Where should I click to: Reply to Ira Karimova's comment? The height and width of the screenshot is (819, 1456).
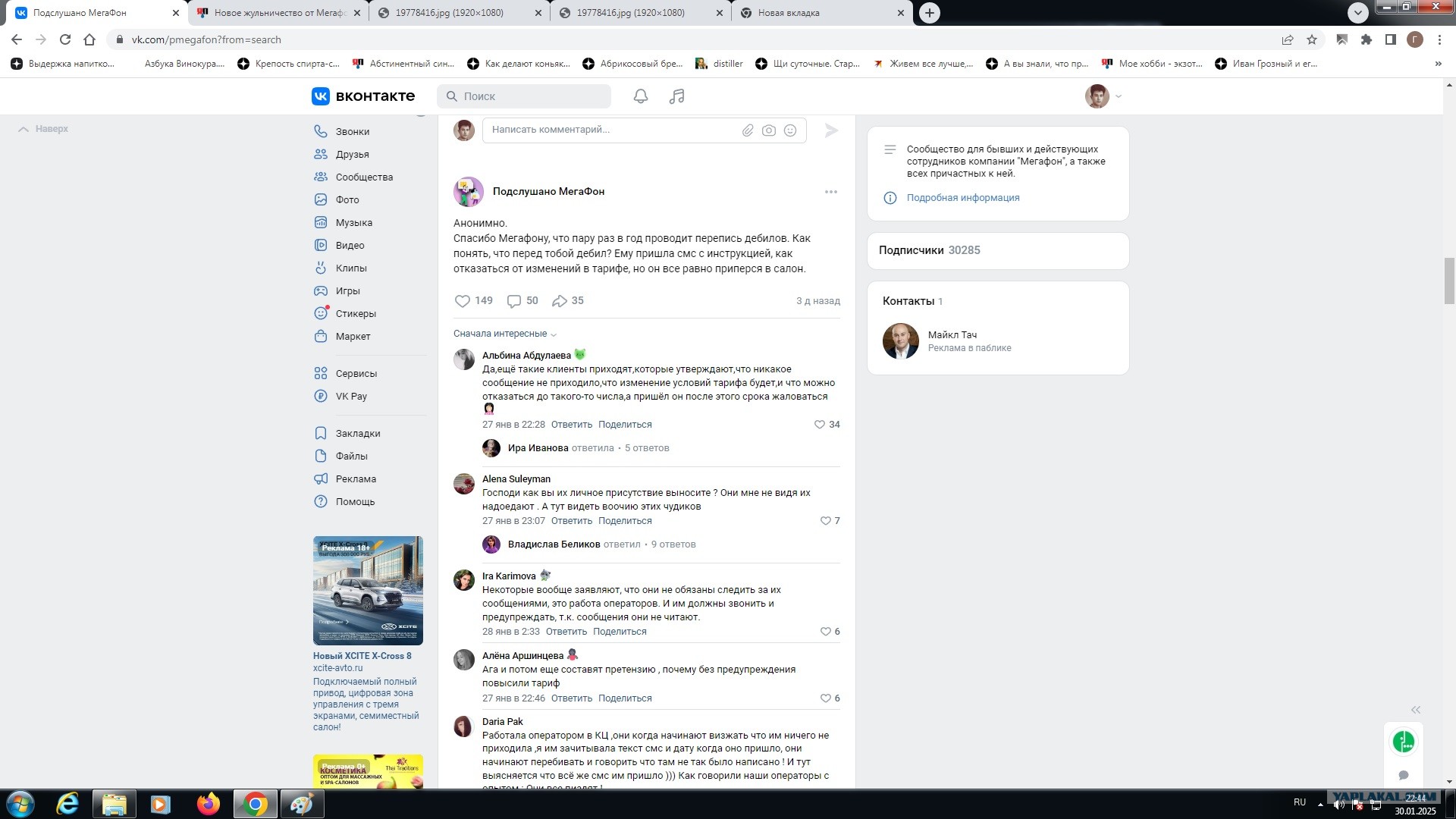566,632
